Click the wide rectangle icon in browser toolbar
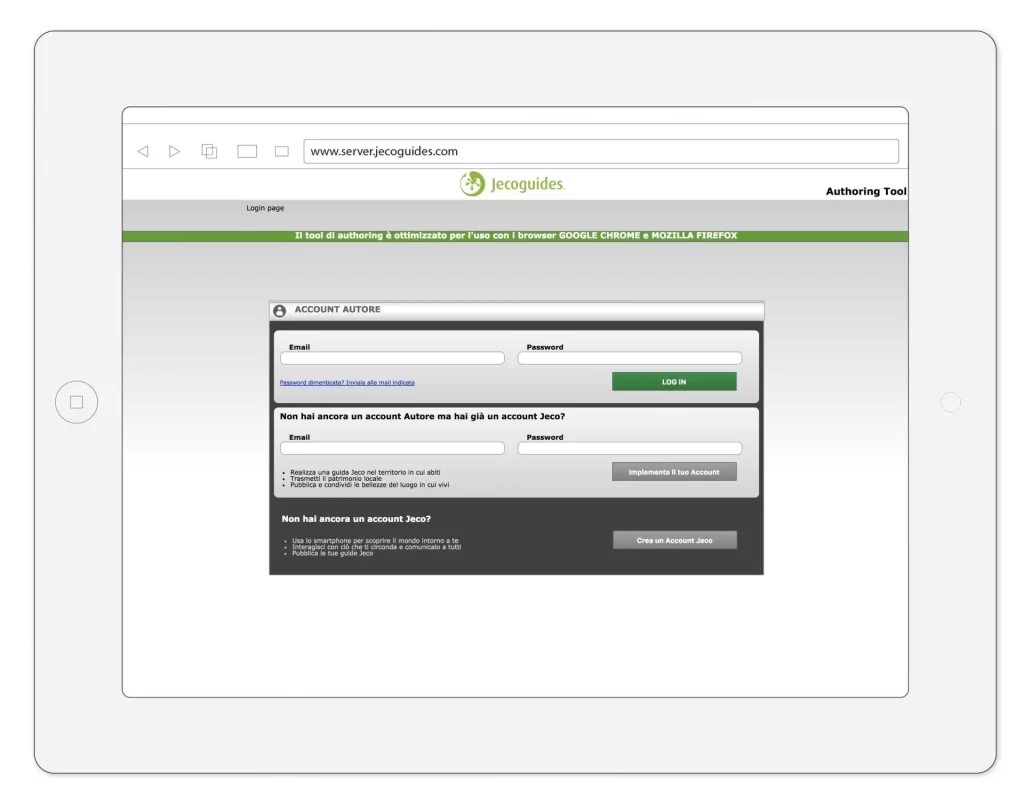The height and width of the screenshot is (805, 1024). pos(247,152)
